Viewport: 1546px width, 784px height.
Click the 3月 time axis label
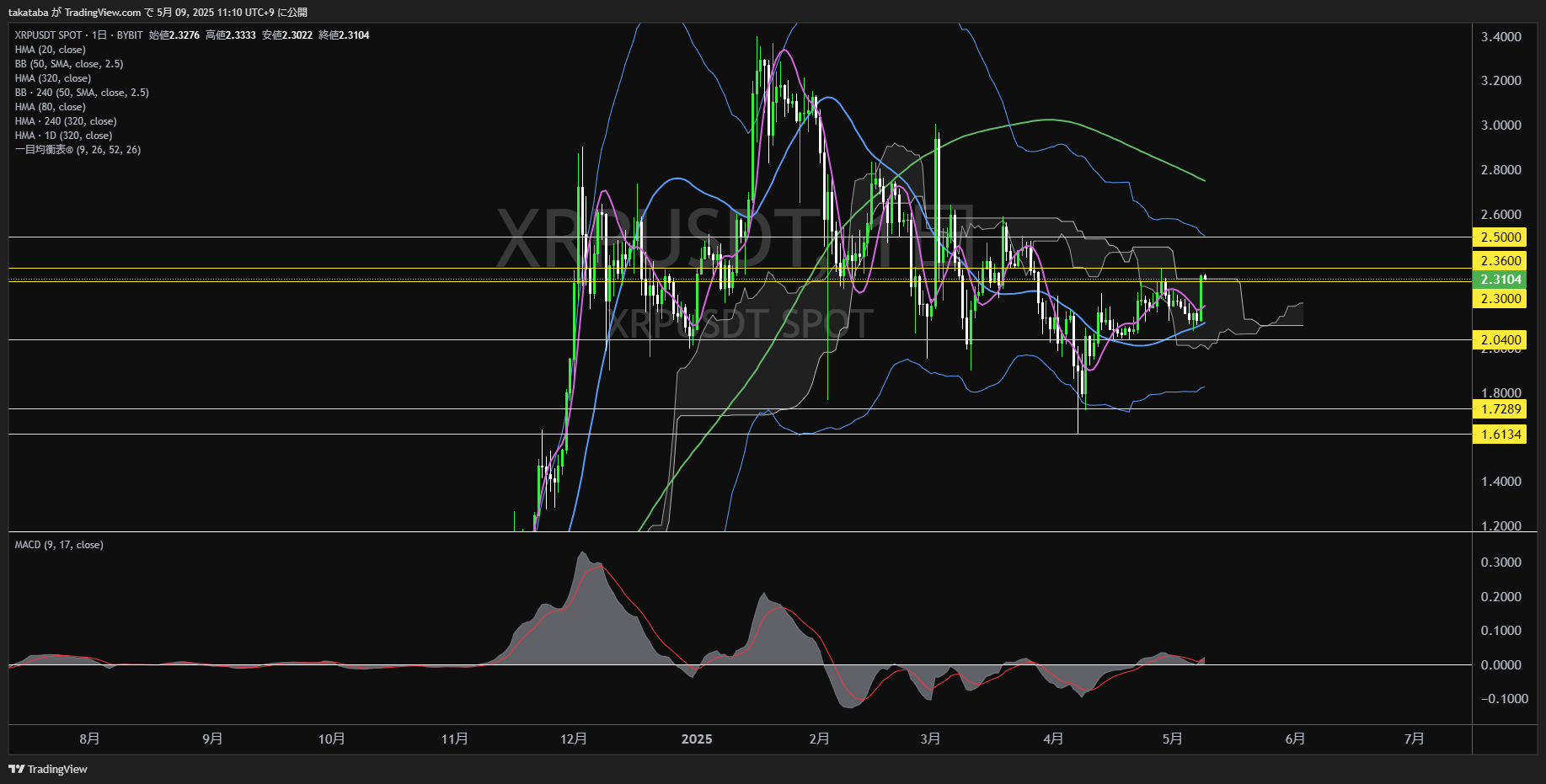[930, 739]
